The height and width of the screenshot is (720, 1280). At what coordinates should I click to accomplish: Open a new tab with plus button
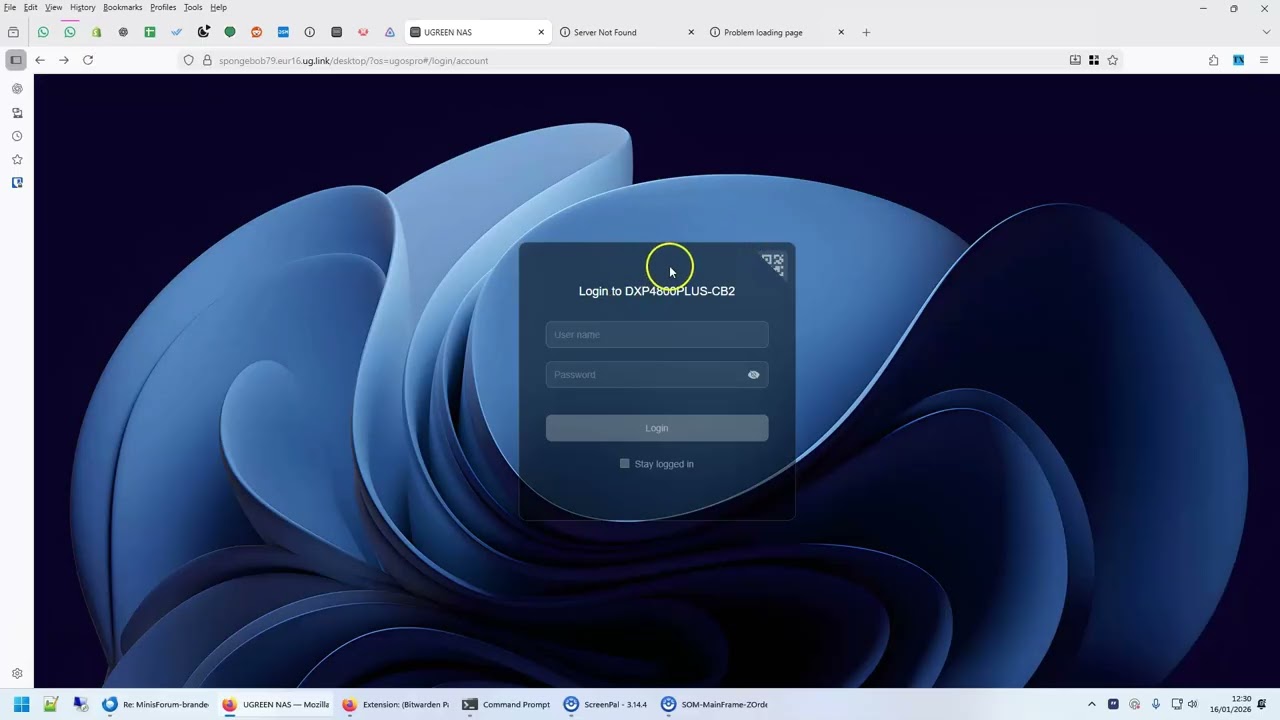click(x=866, y=32)
